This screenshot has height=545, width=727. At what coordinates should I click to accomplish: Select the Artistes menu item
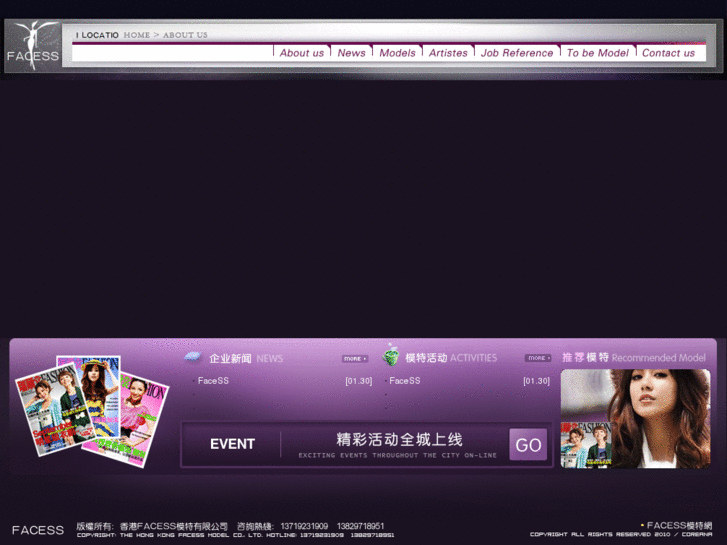(x=448, y=53)
